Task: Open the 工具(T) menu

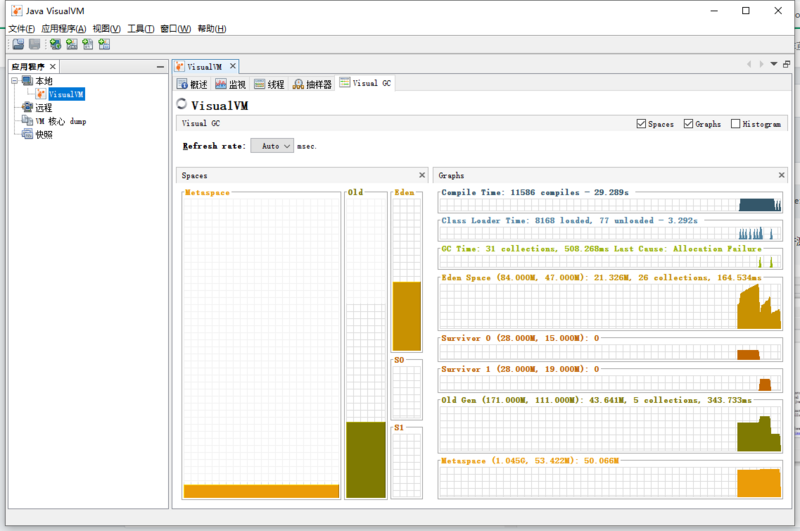Action: pyautogui.click(x=141, y=29)
